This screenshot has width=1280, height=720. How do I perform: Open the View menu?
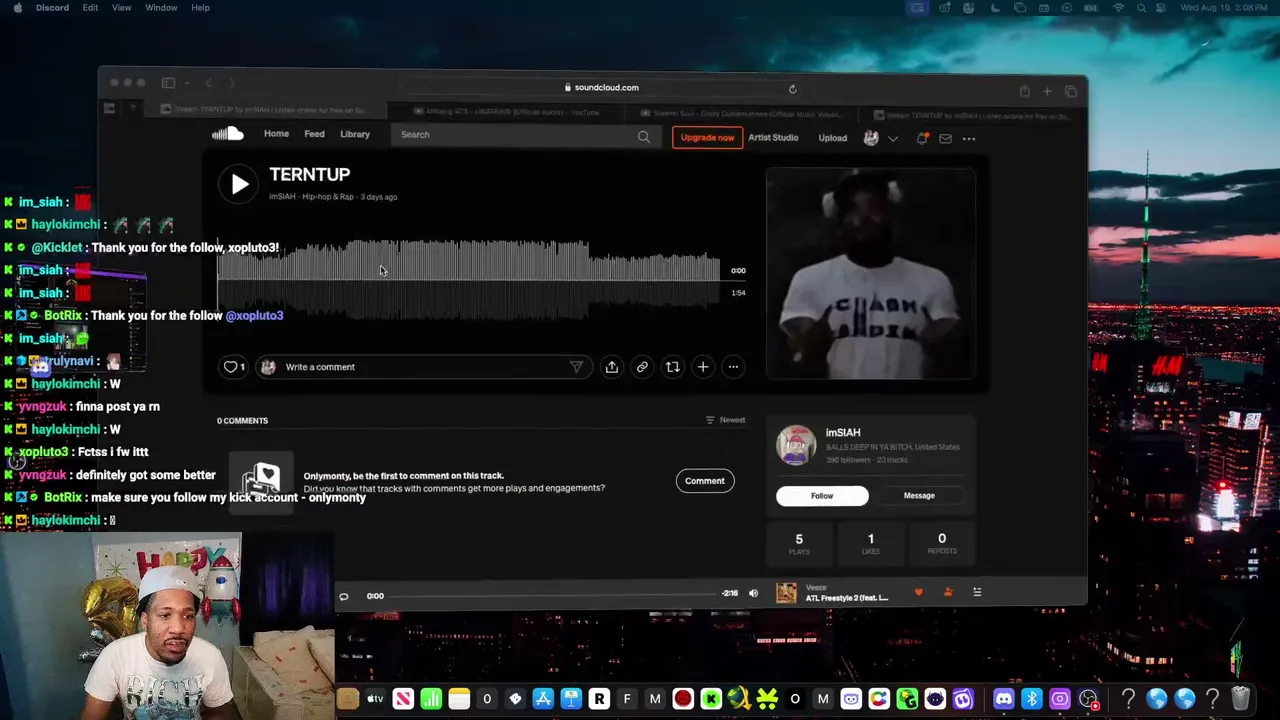[121, 8]
